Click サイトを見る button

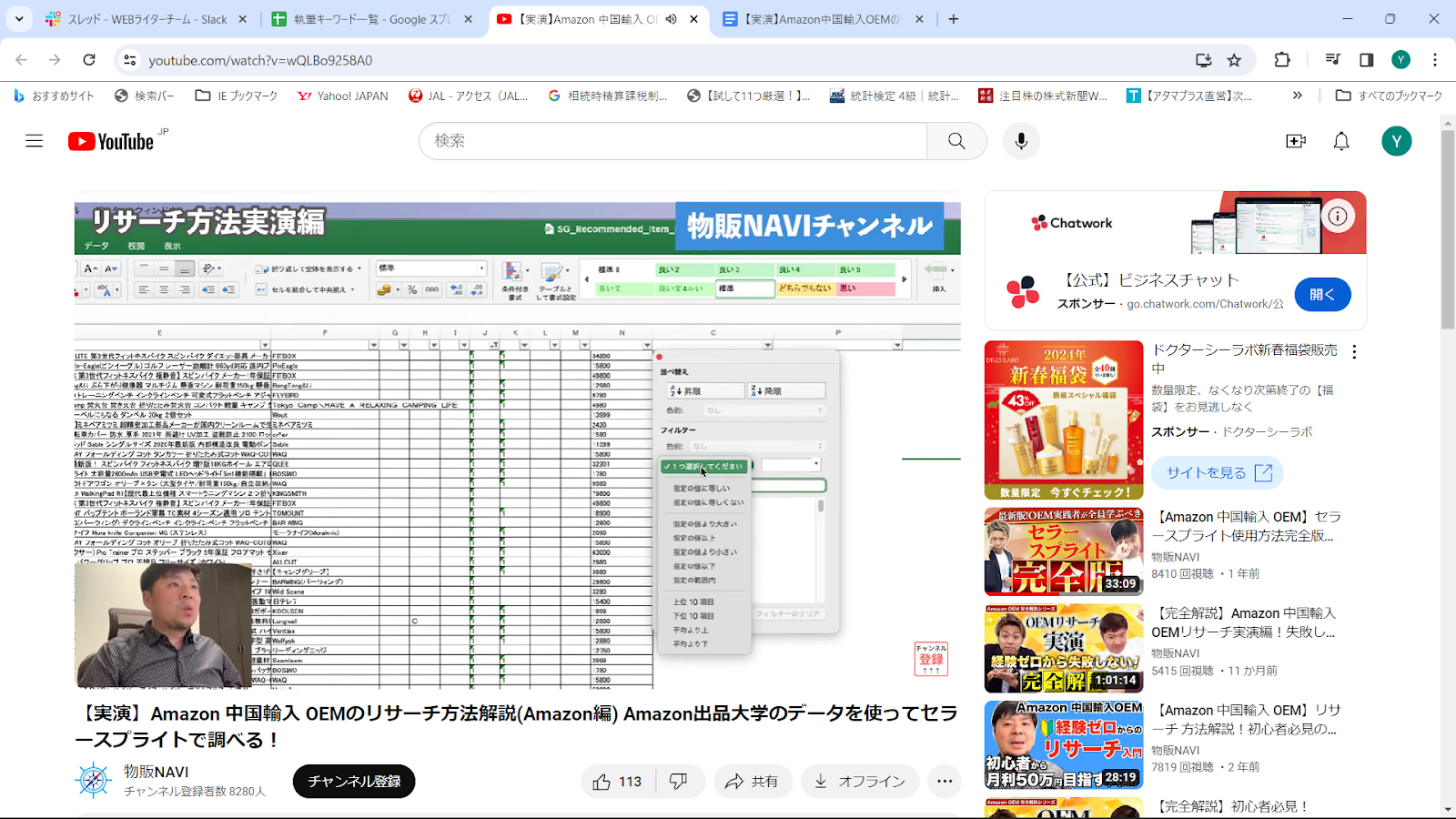[x=1218, y=473]
